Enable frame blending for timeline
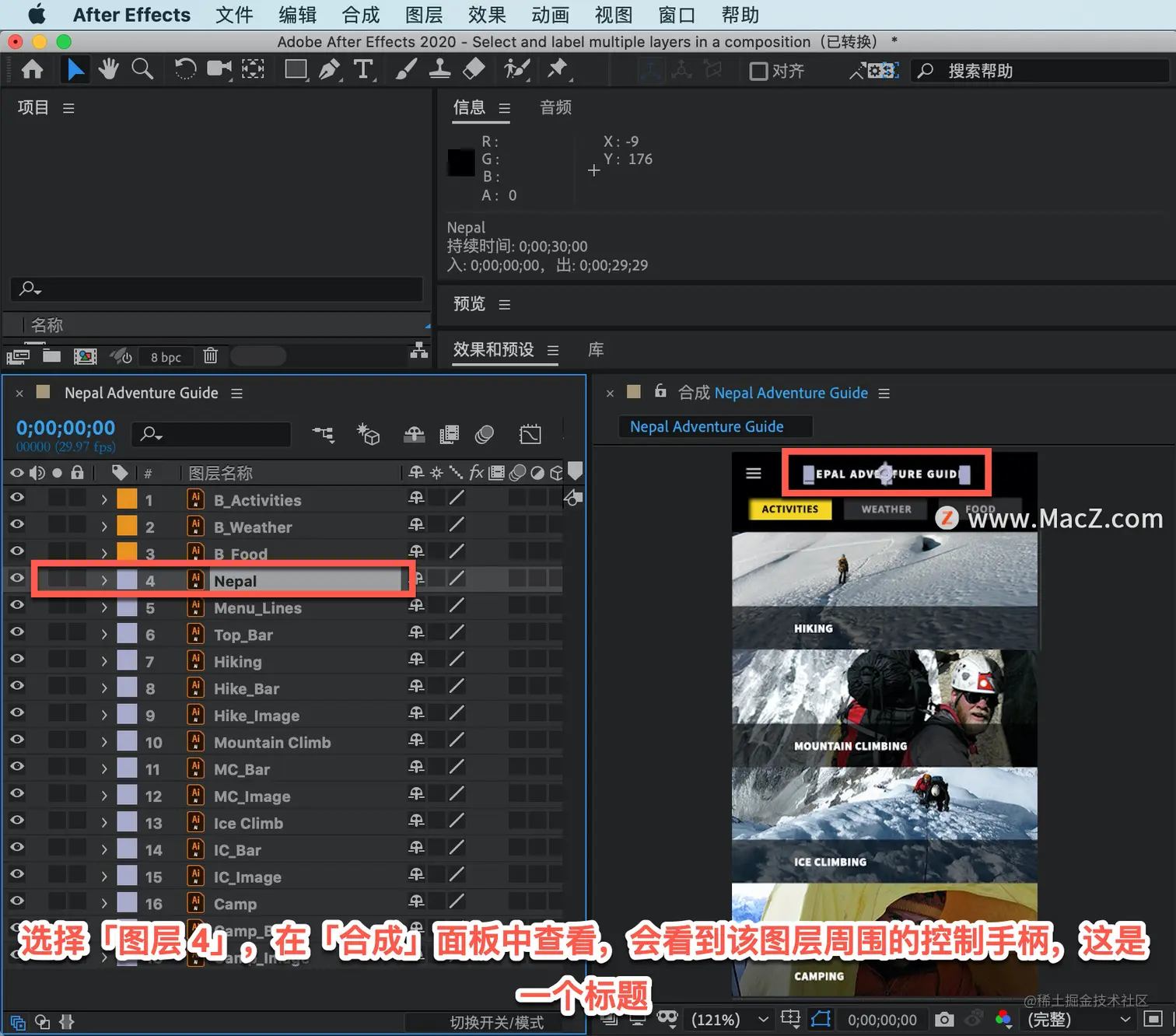Viewport: 1176px width, 1036px height. coord(449,434)
